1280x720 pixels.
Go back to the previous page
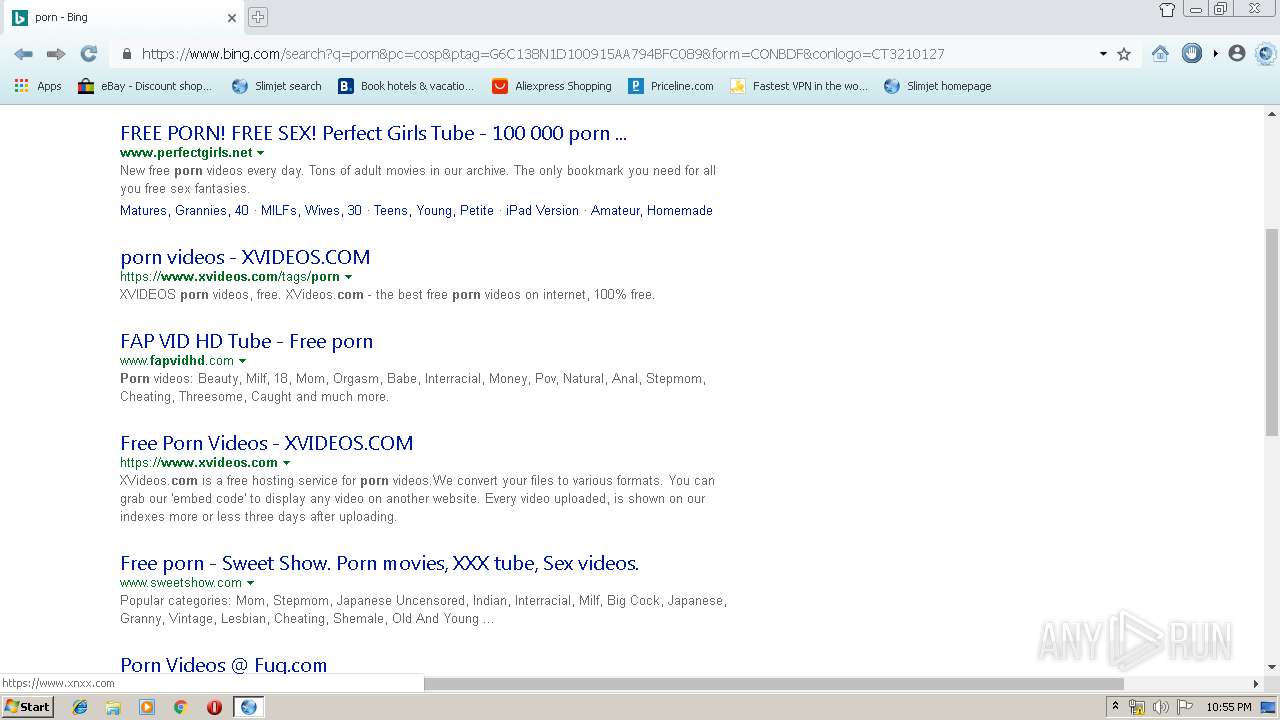(x=23, y=54)
